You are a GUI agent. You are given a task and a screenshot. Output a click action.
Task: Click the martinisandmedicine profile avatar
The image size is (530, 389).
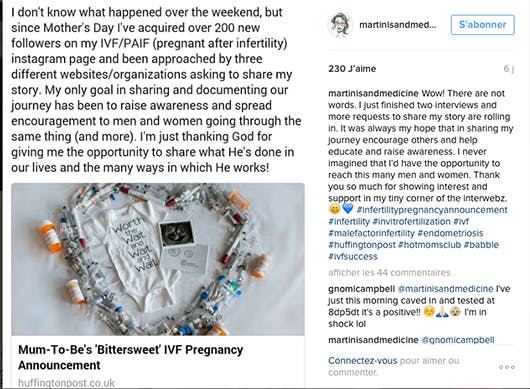(340, 25)
